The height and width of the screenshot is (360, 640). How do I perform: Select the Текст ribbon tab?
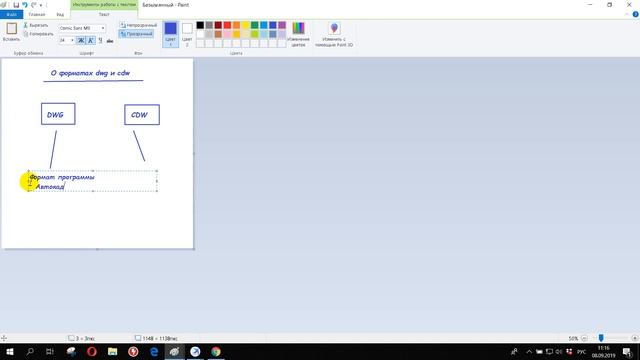coord(104,14)
